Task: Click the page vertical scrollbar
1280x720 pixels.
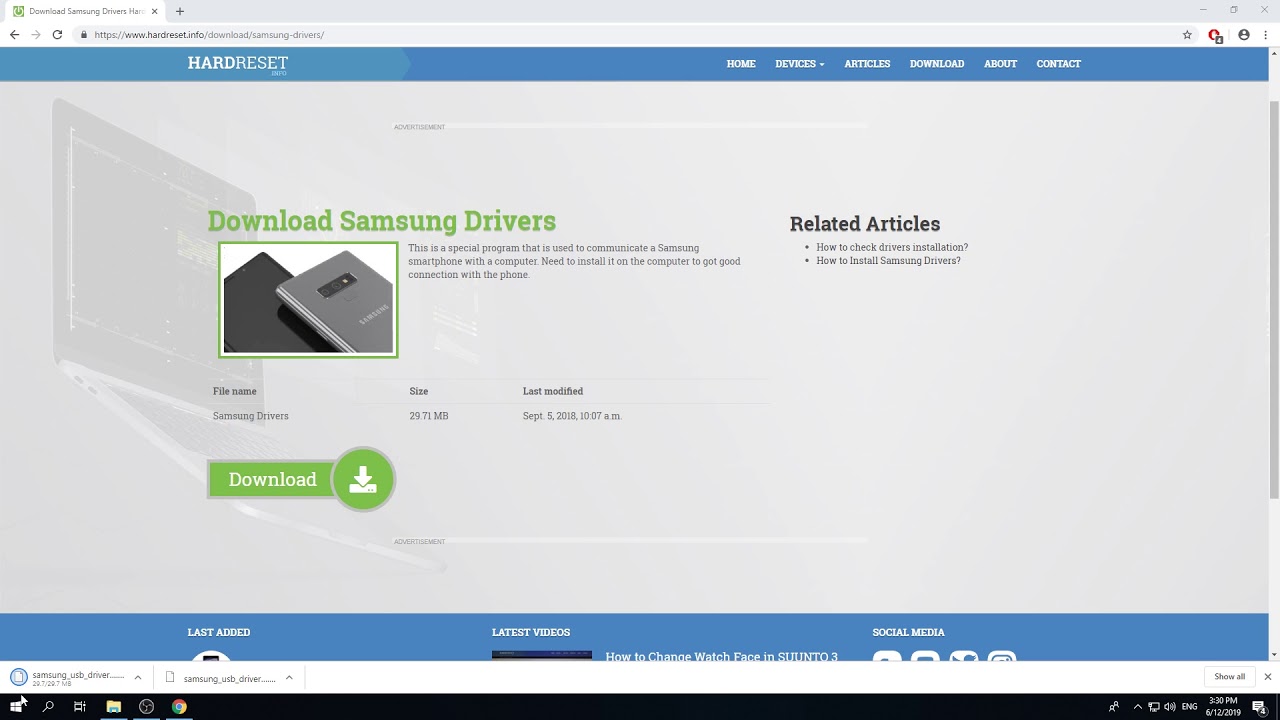Action: (1274, 300)
